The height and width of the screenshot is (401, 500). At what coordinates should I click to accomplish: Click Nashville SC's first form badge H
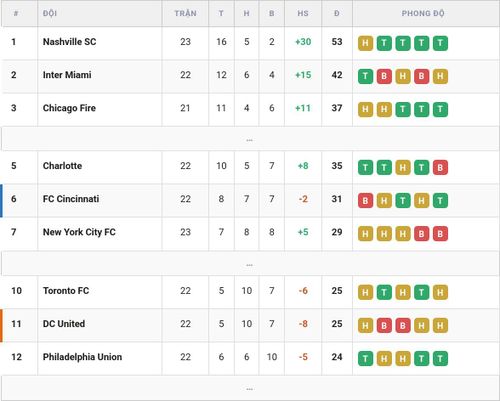pos(365,43)
